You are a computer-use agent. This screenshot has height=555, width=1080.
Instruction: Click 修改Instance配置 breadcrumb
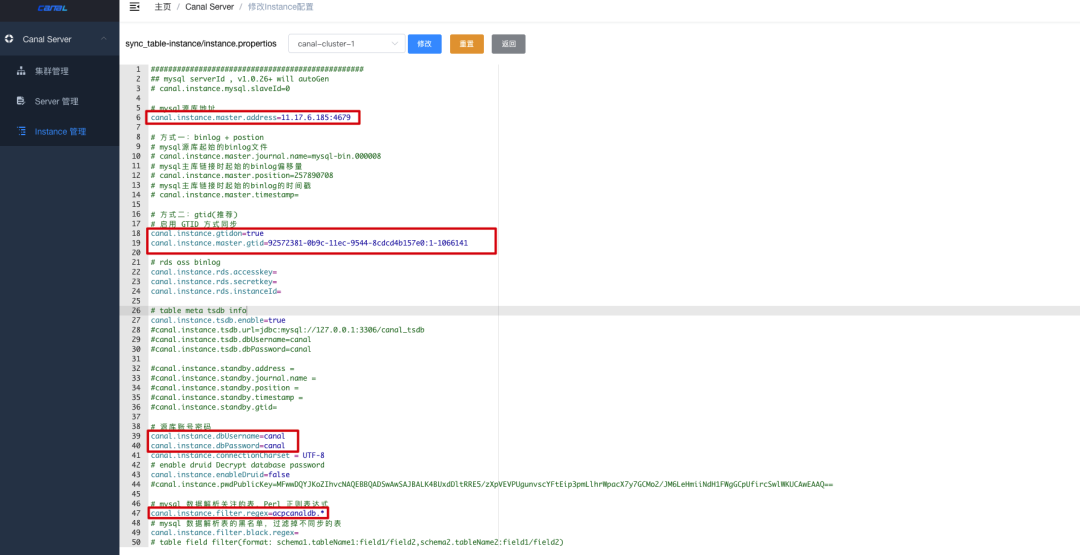(281, 7)
